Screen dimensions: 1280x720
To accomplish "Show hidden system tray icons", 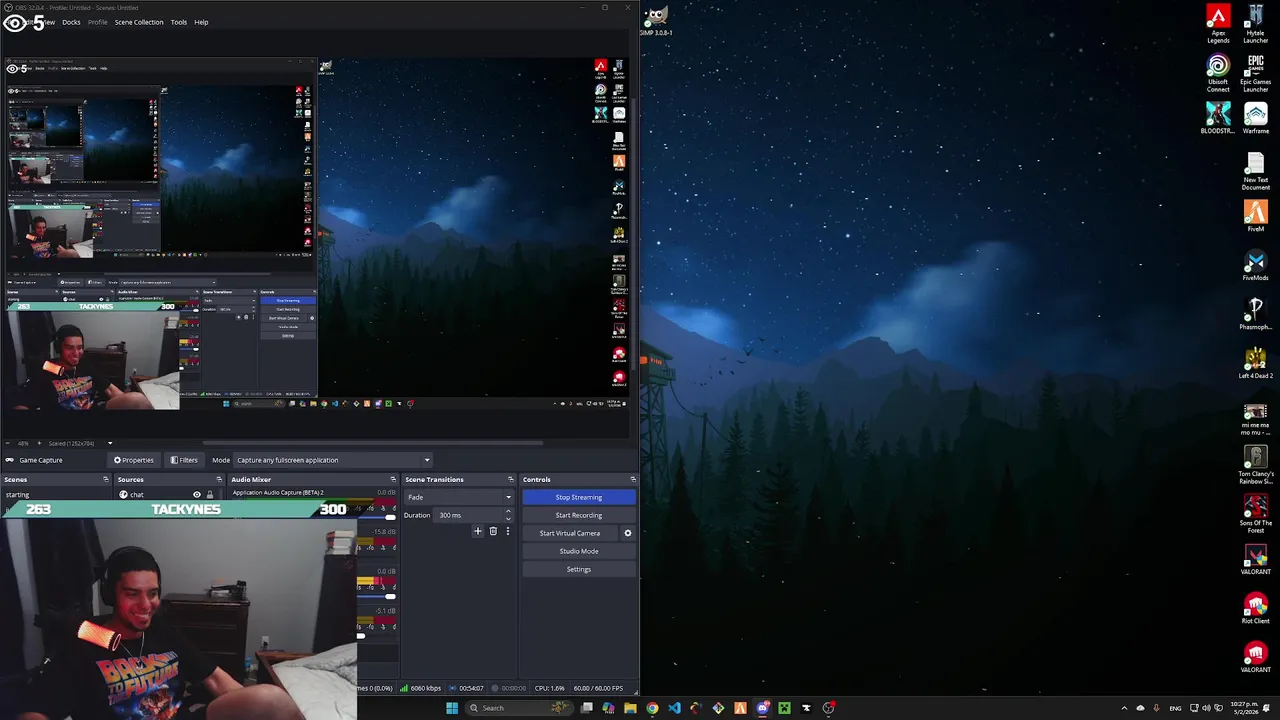I will (1124, 708).
